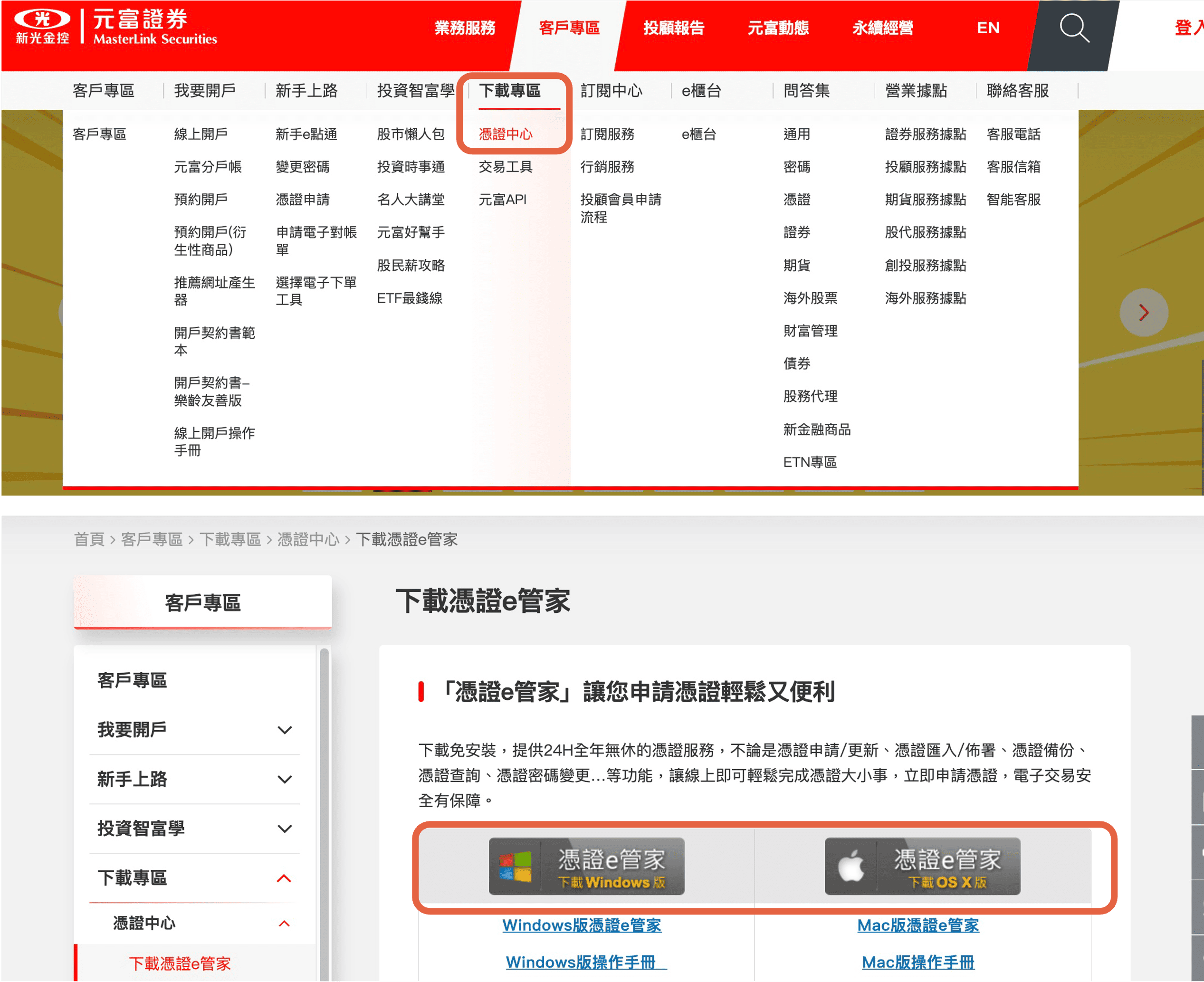
Task: Download OS X version of 憑證e管家 button
Action: pos(922,866)
